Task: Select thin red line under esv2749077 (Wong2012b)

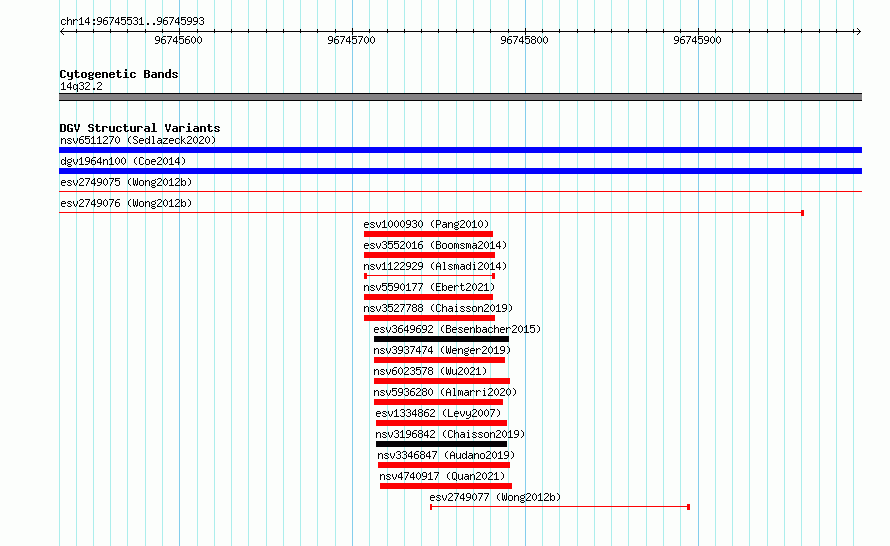Action: (560, 507)
